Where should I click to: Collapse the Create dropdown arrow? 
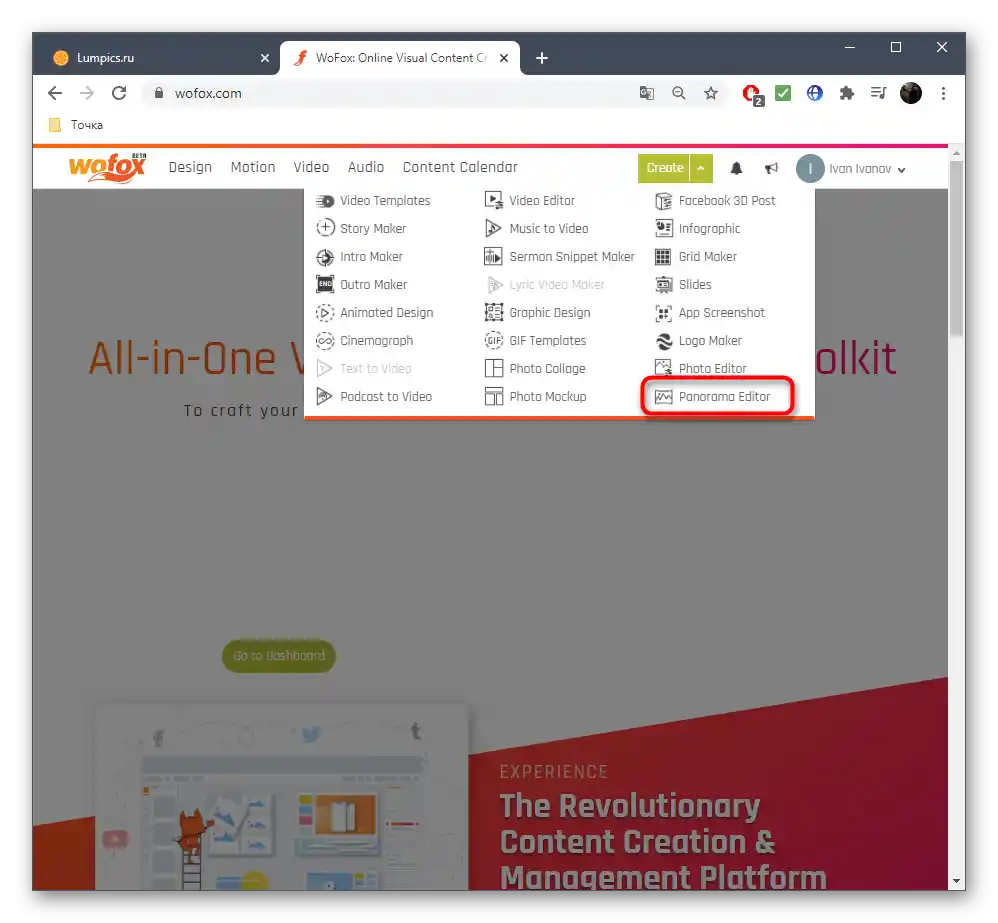coord(701,168)
